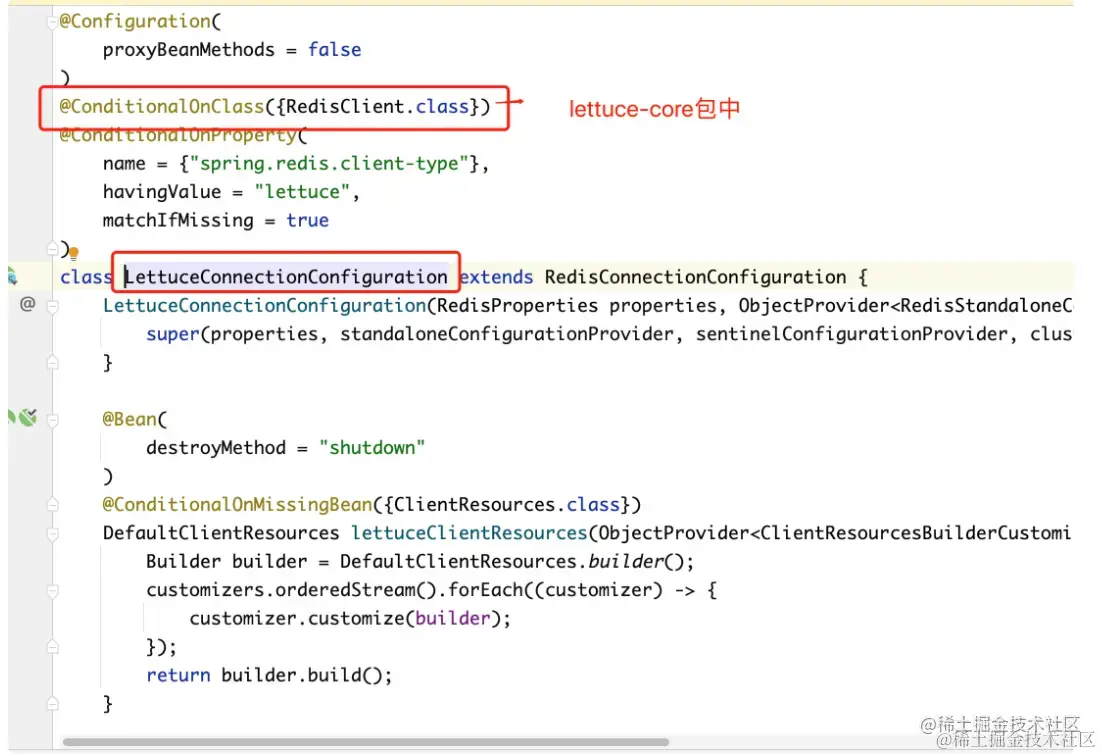Collapse the @ConditionalOnMissingBean fold marker

click(52, 504)
